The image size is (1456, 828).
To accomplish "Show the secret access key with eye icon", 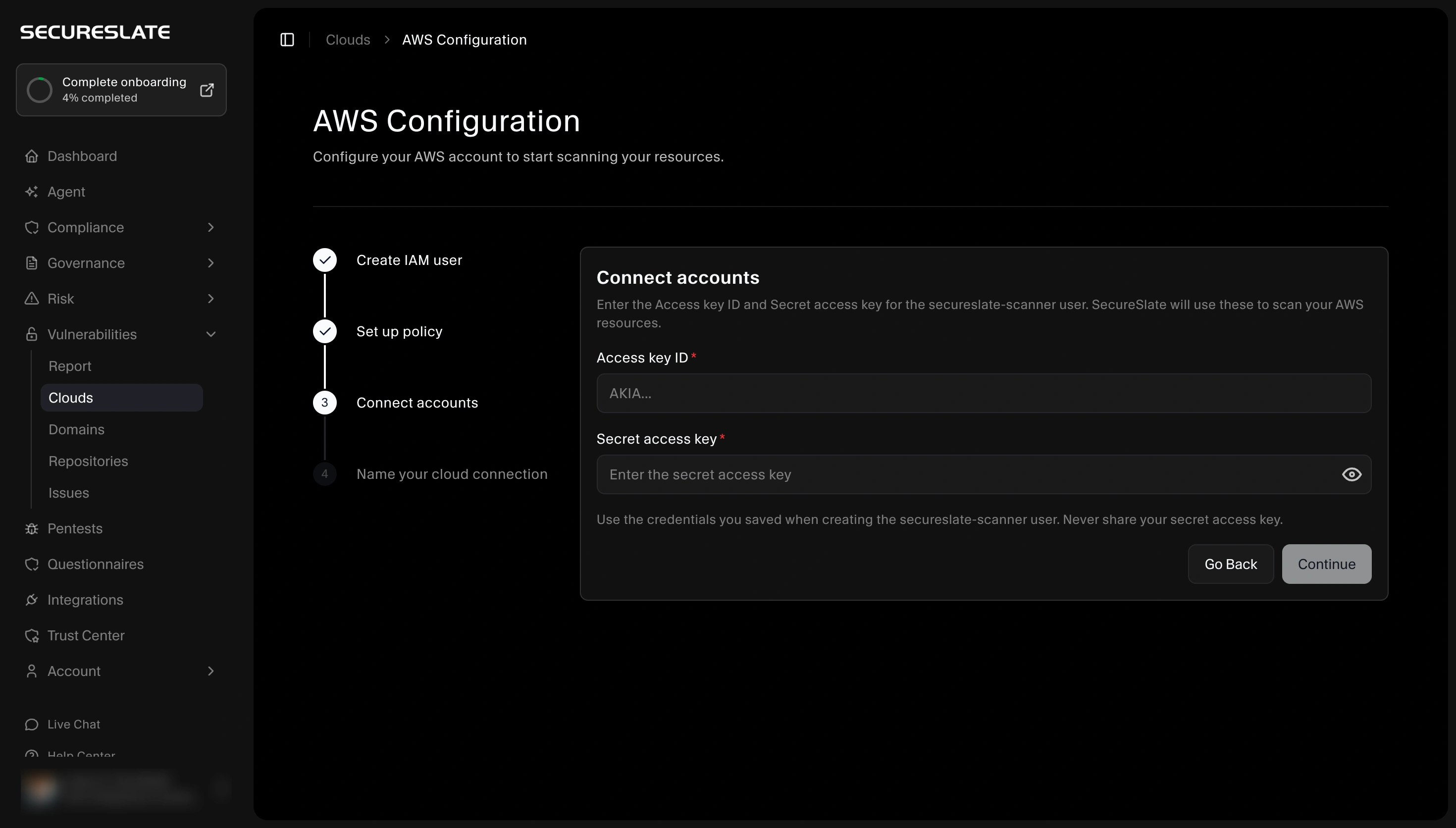I will click(x=1352, y=474).
